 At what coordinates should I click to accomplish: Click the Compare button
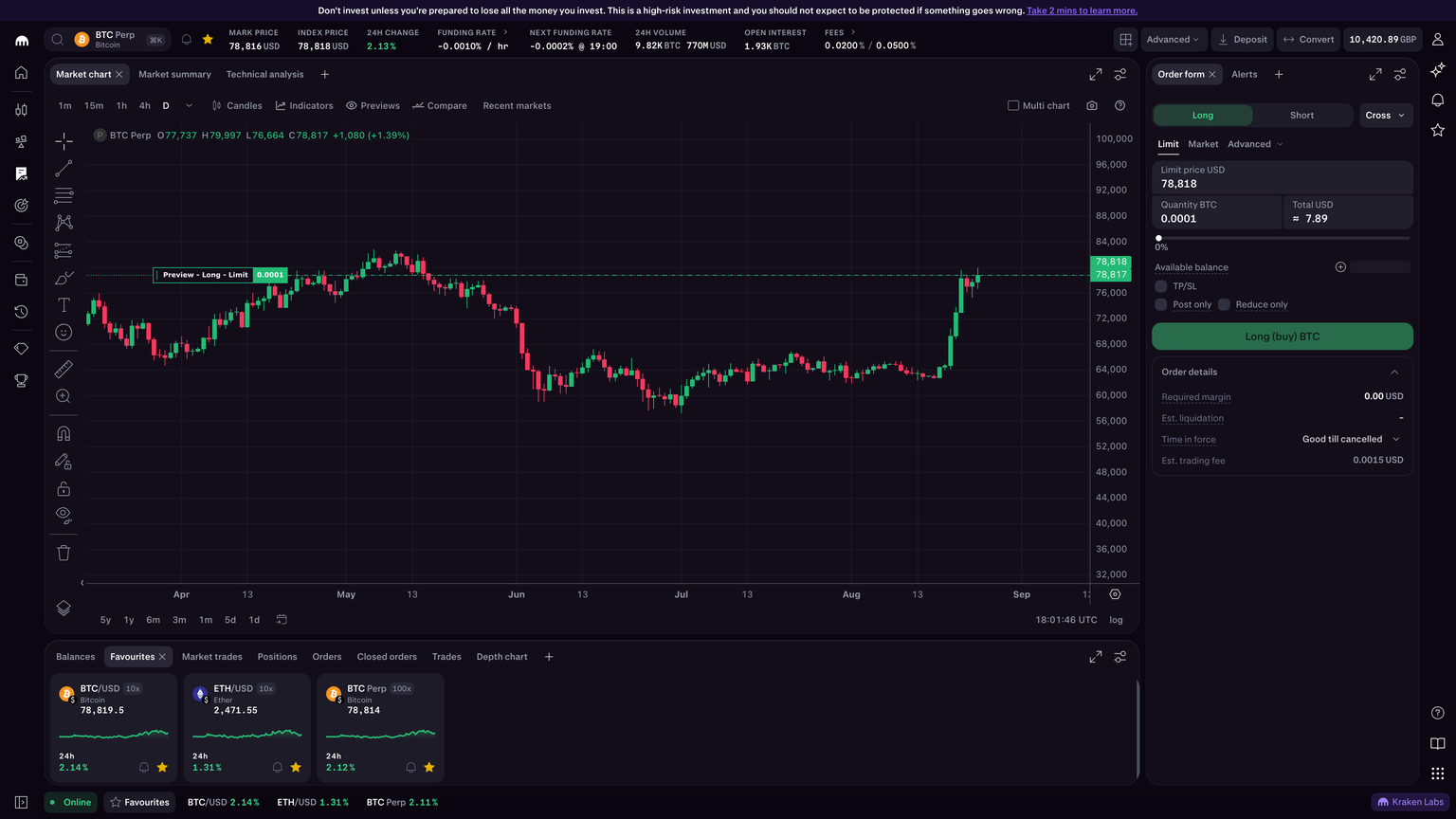[439, 105]
